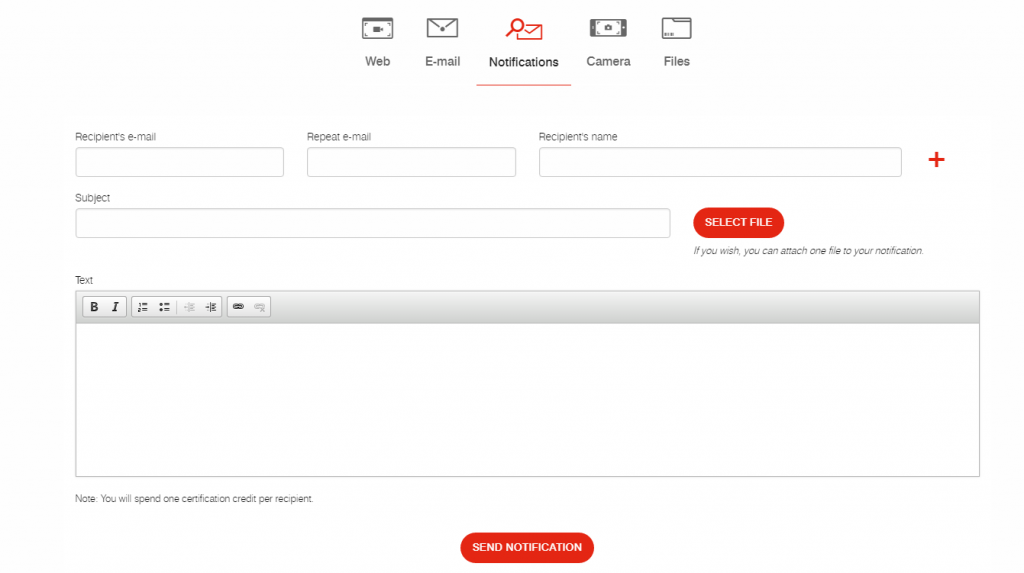This screenshot has height=573, width=1024.
Task: Insert a numbered list
Action: click(143, 307)
